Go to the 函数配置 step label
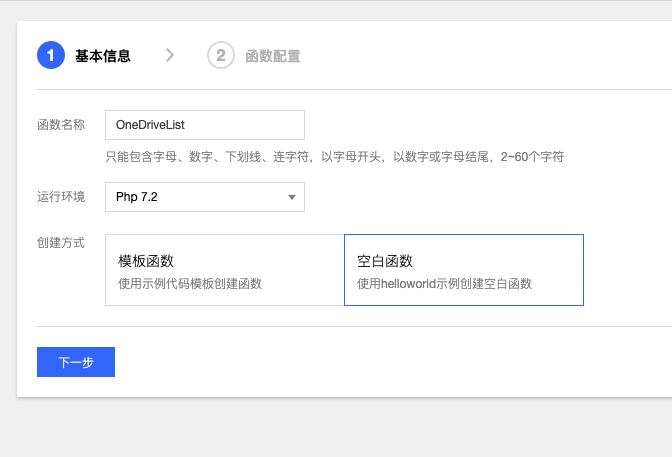 273,56
